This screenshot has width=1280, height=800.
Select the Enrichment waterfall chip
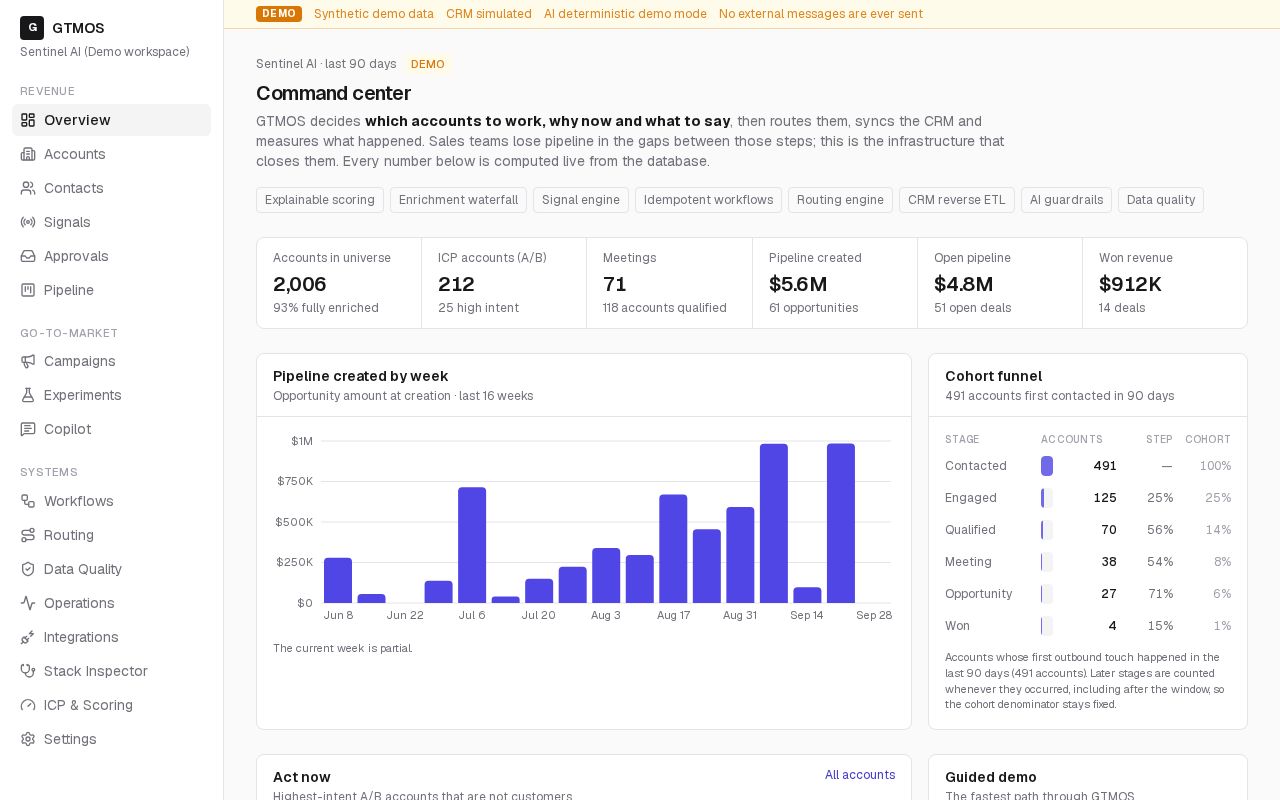458,200
